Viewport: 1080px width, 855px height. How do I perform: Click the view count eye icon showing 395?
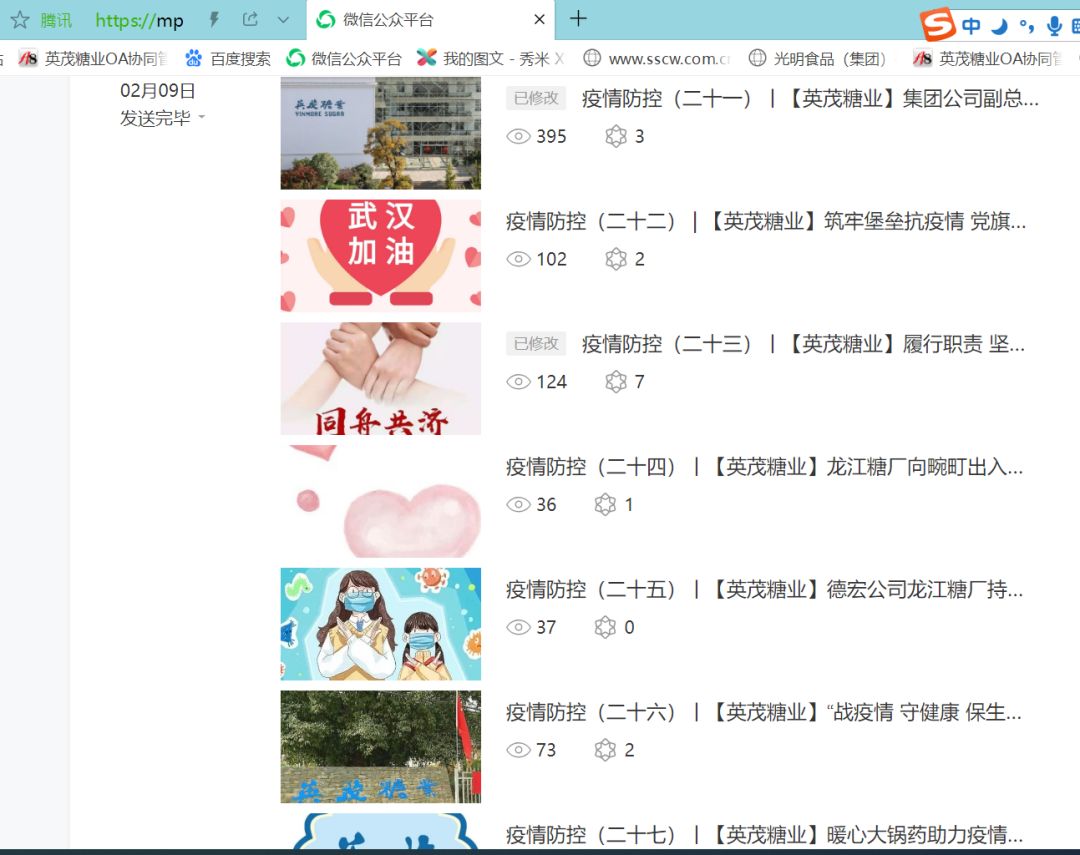pos(518,137)
